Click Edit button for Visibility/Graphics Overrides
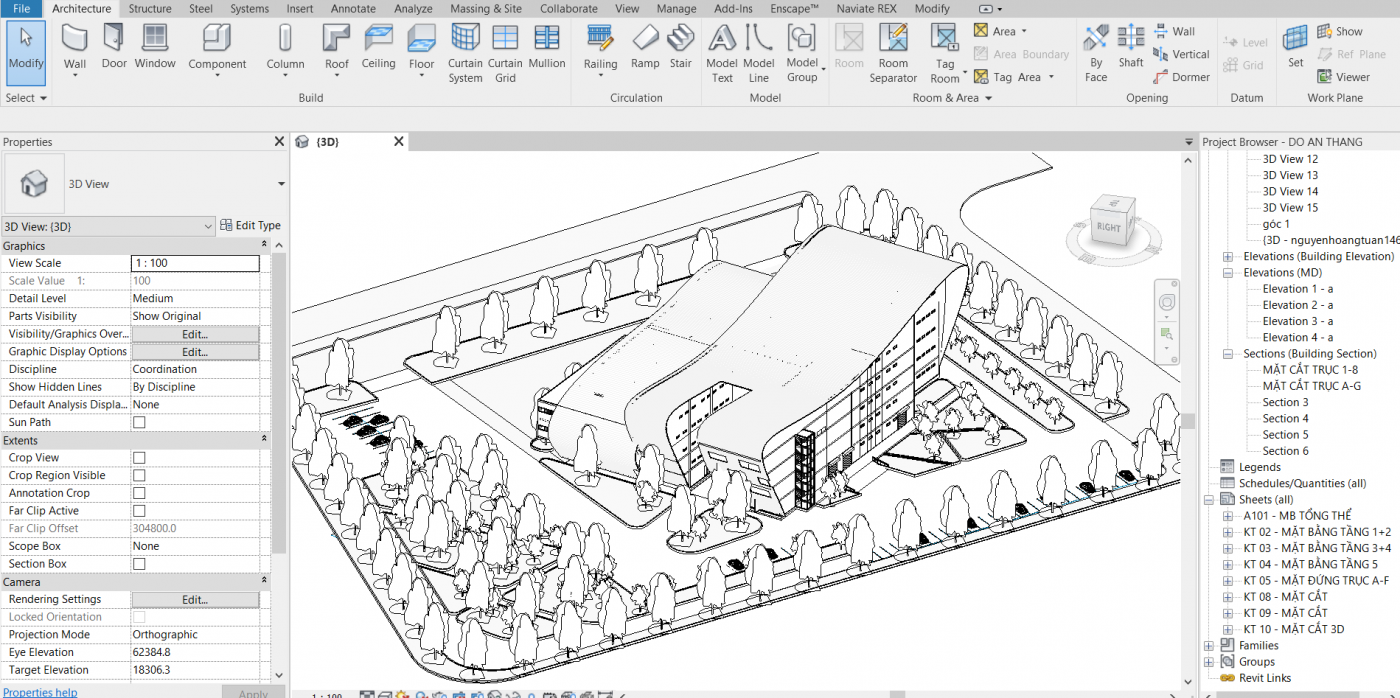1400x698 pixels. tap(195, 334)
